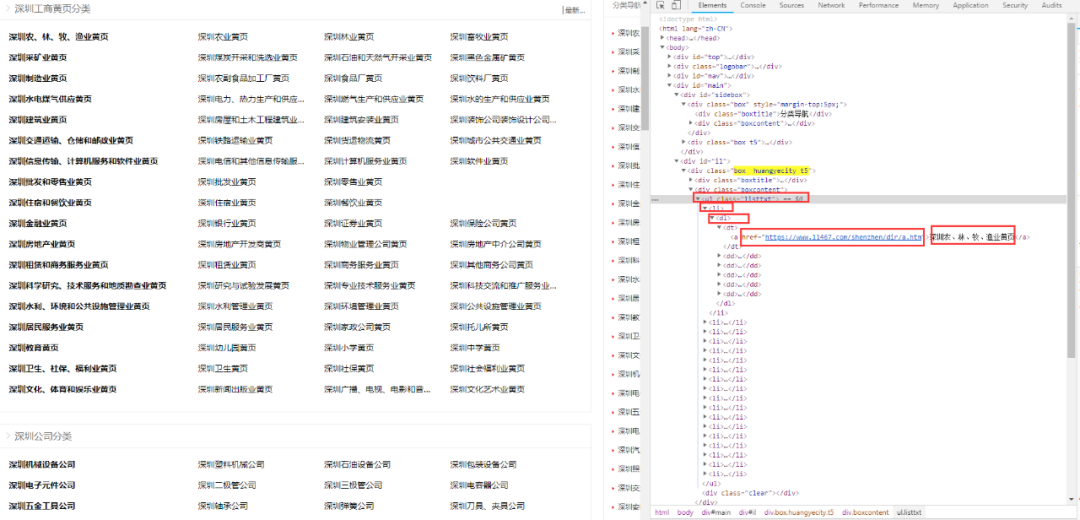Open the 深圳软件业黄页 link

pos(479,161)
